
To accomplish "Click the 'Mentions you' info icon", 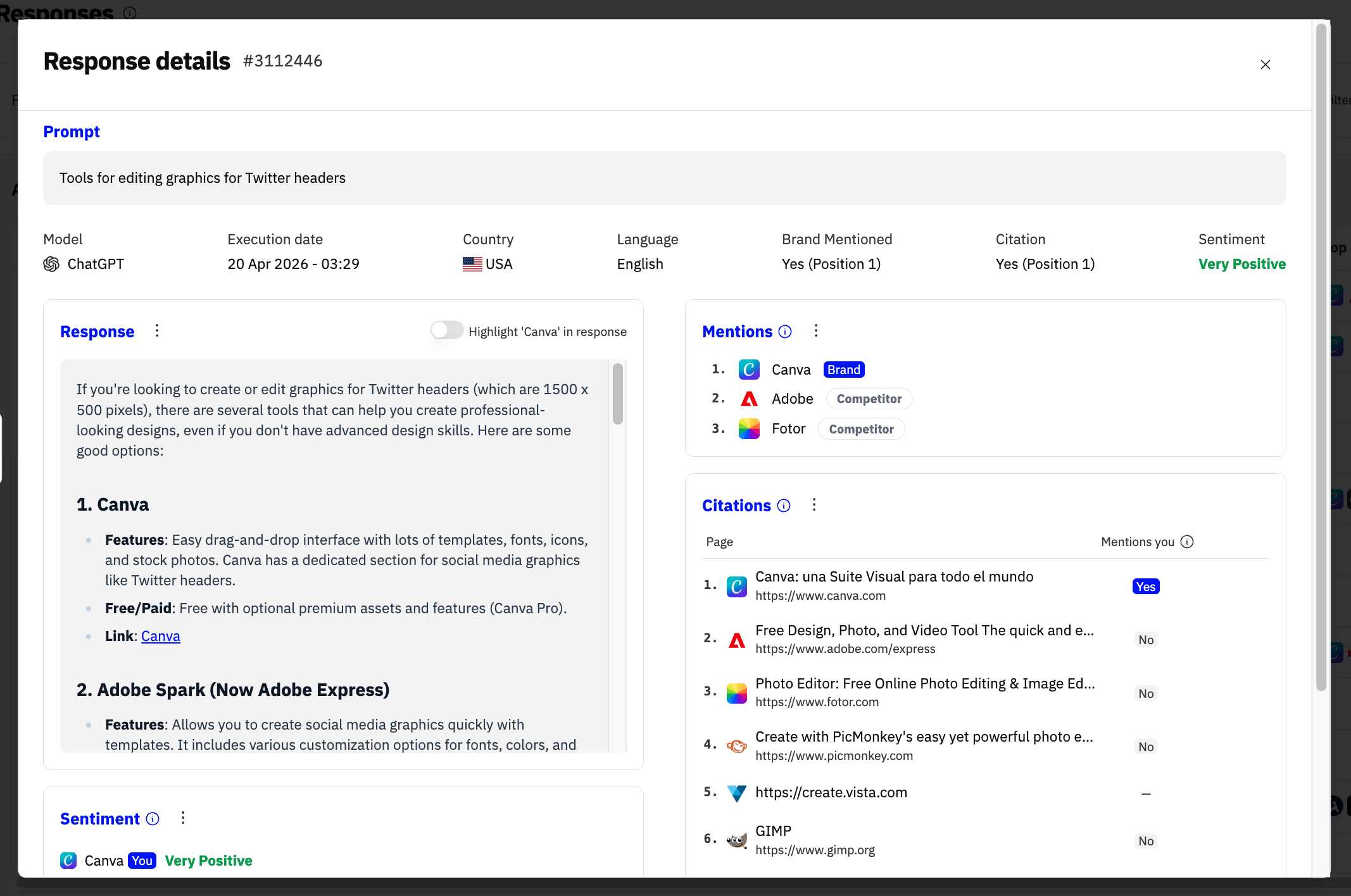I will (1187, 542).
